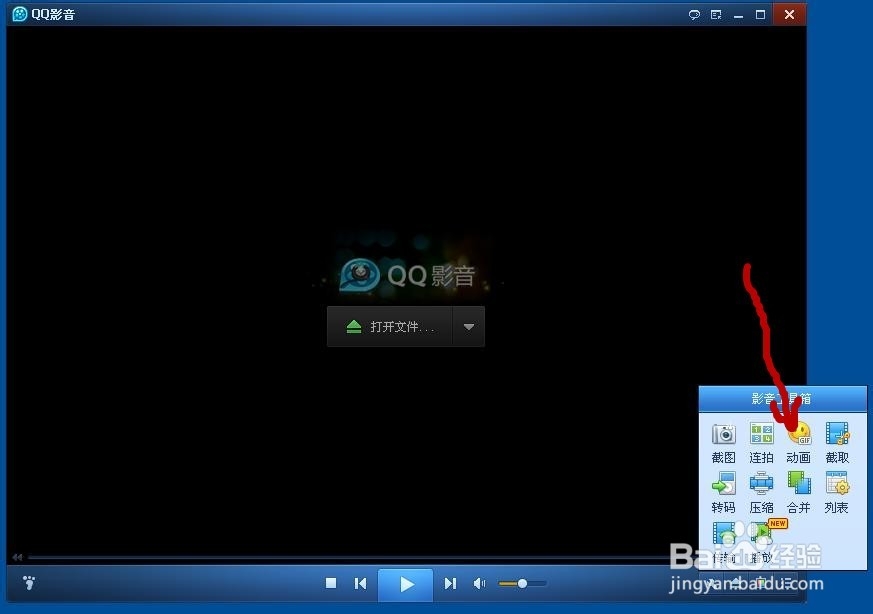Click the rewind arrows near progress bar
The height and width of the screenshot is (614, 873).
click(17, 557)
